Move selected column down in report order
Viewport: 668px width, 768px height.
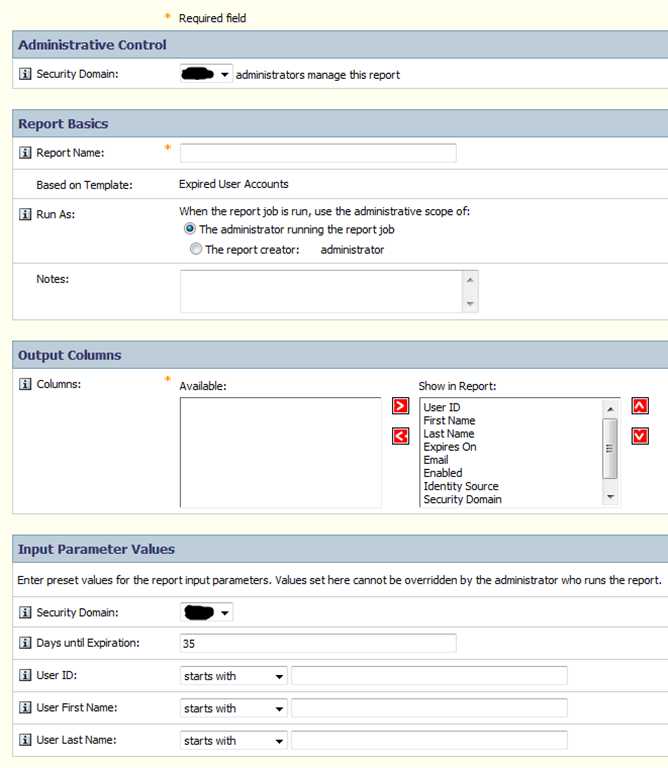point(640,436)
